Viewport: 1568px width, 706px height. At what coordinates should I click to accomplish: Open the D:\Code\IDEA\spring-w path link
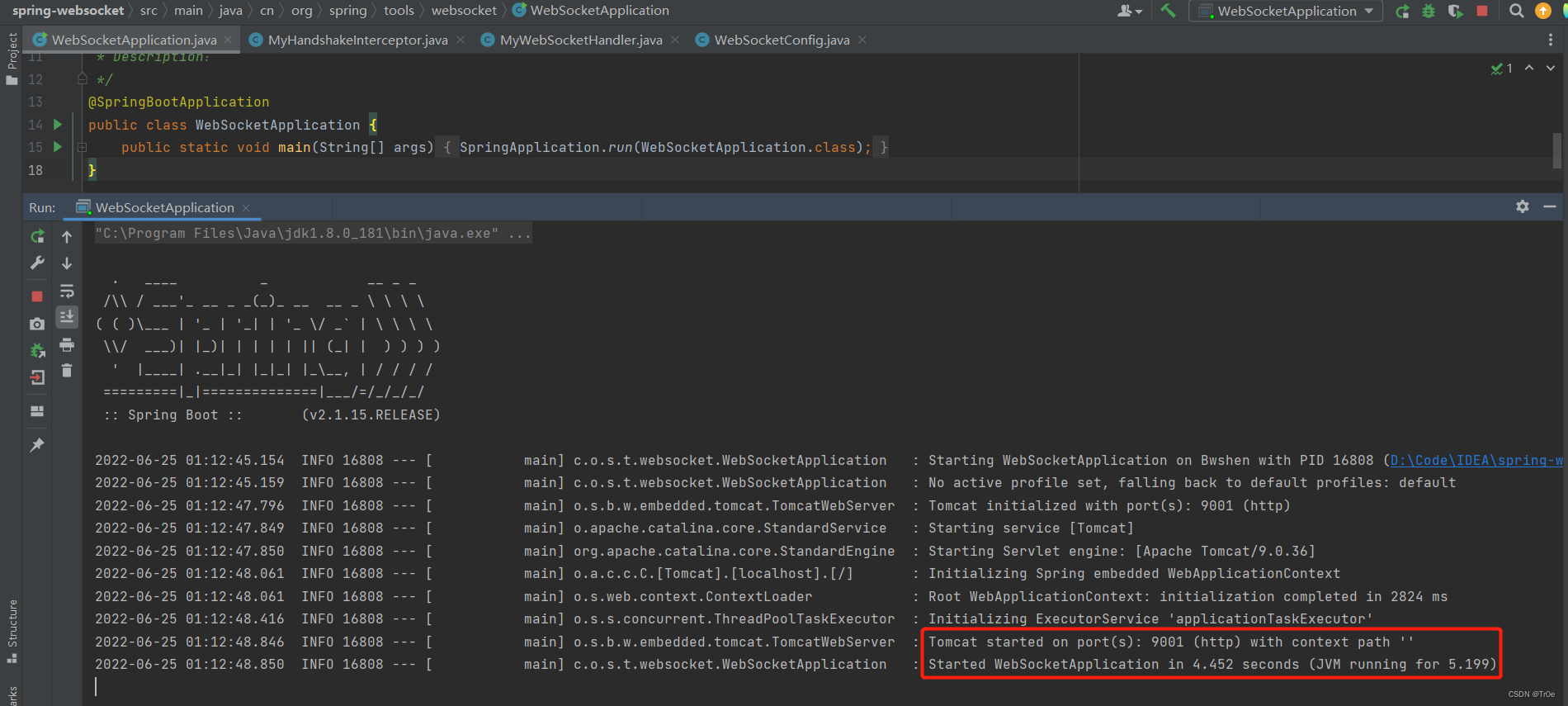[x=1476, y=461]
